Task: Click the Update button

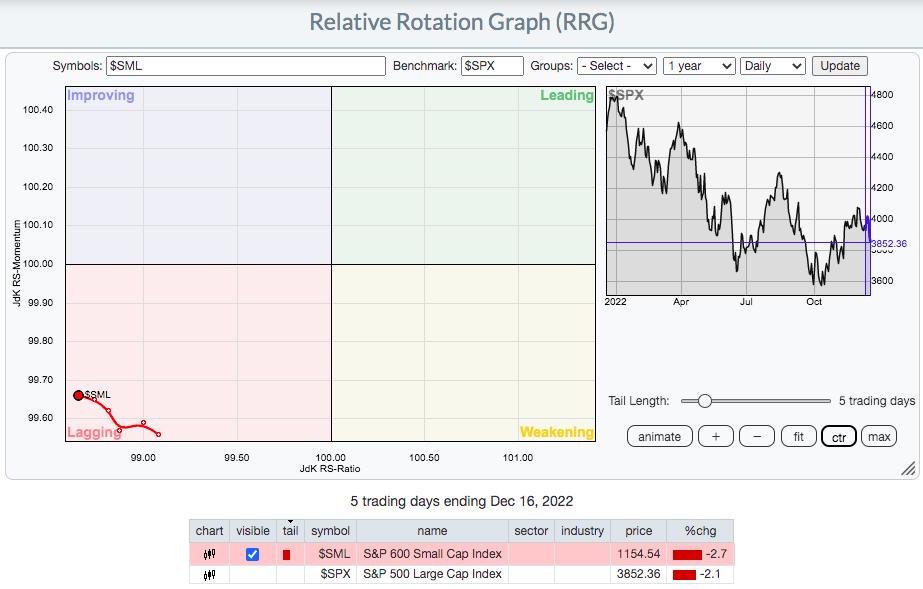Action: pyautogui.click(x=840, y=66)
